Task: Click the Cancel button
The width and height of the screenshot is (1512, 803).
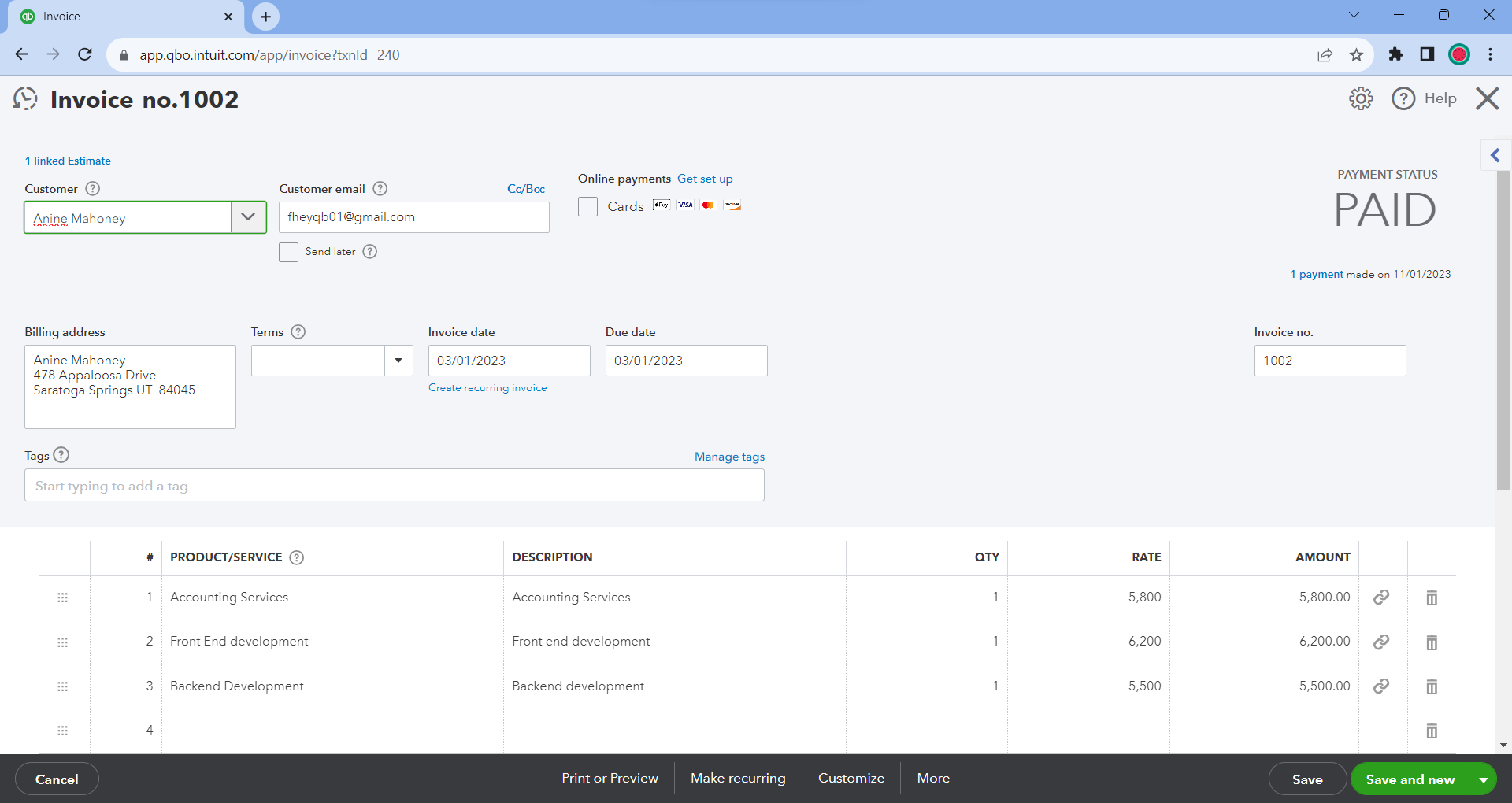Action: coord(57,779)
